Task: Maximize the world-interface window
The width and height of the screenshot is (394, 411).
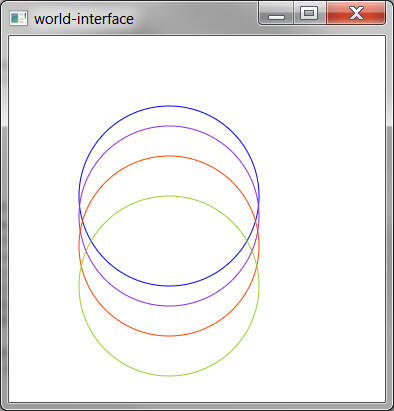Action: pos(309,13)
